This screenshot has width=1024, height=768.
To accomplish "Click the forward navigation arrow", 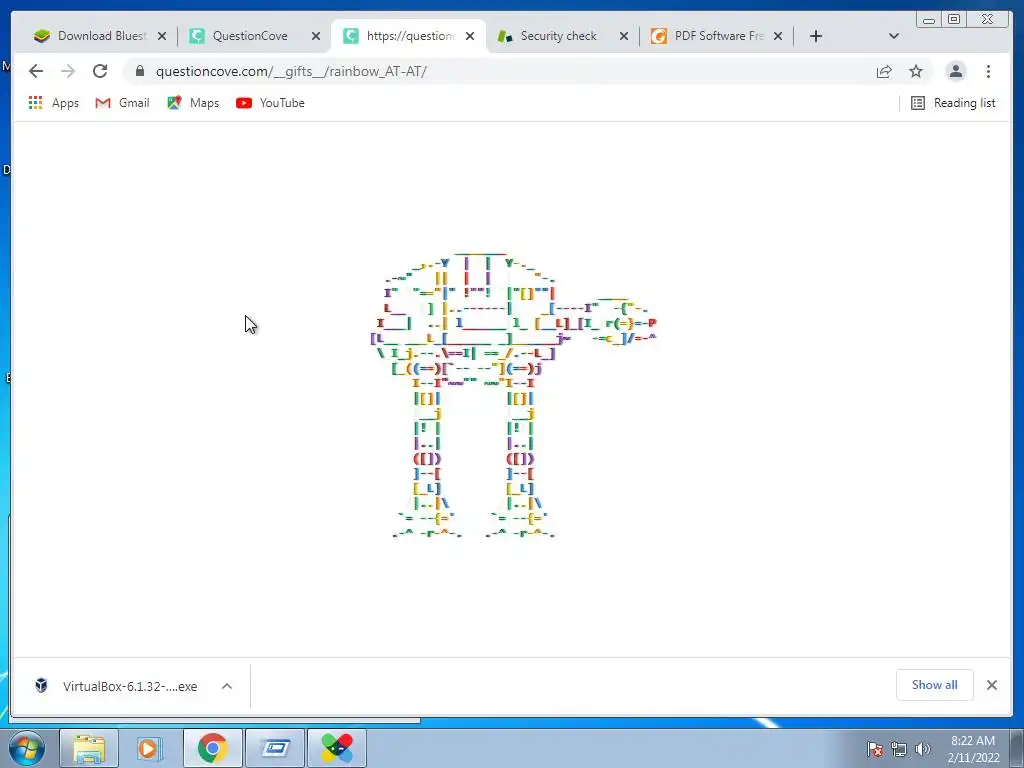I will tap(68, 71).
